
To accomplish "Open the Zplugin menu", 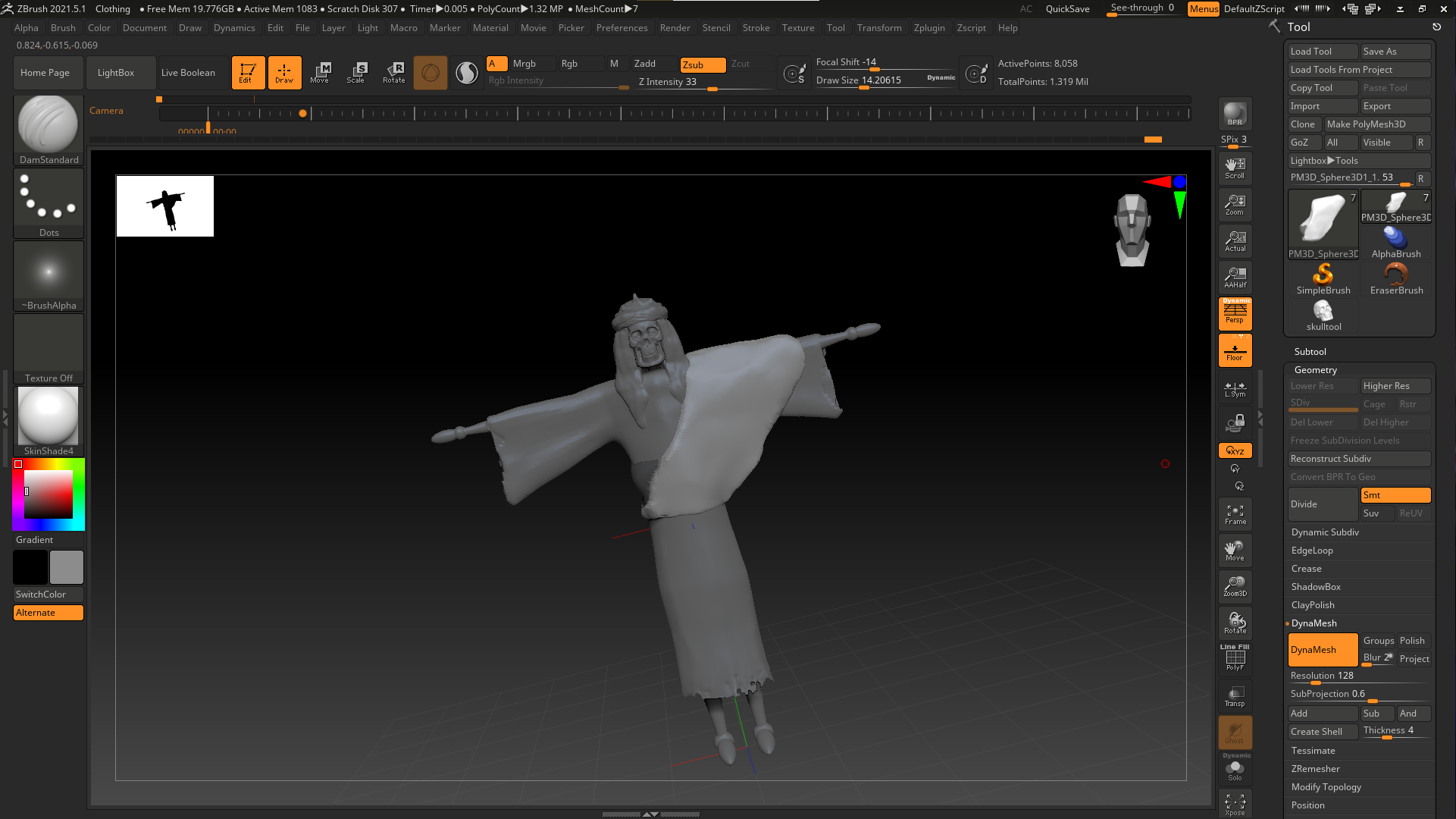I will pyautogui.click(x=928, y=28).
